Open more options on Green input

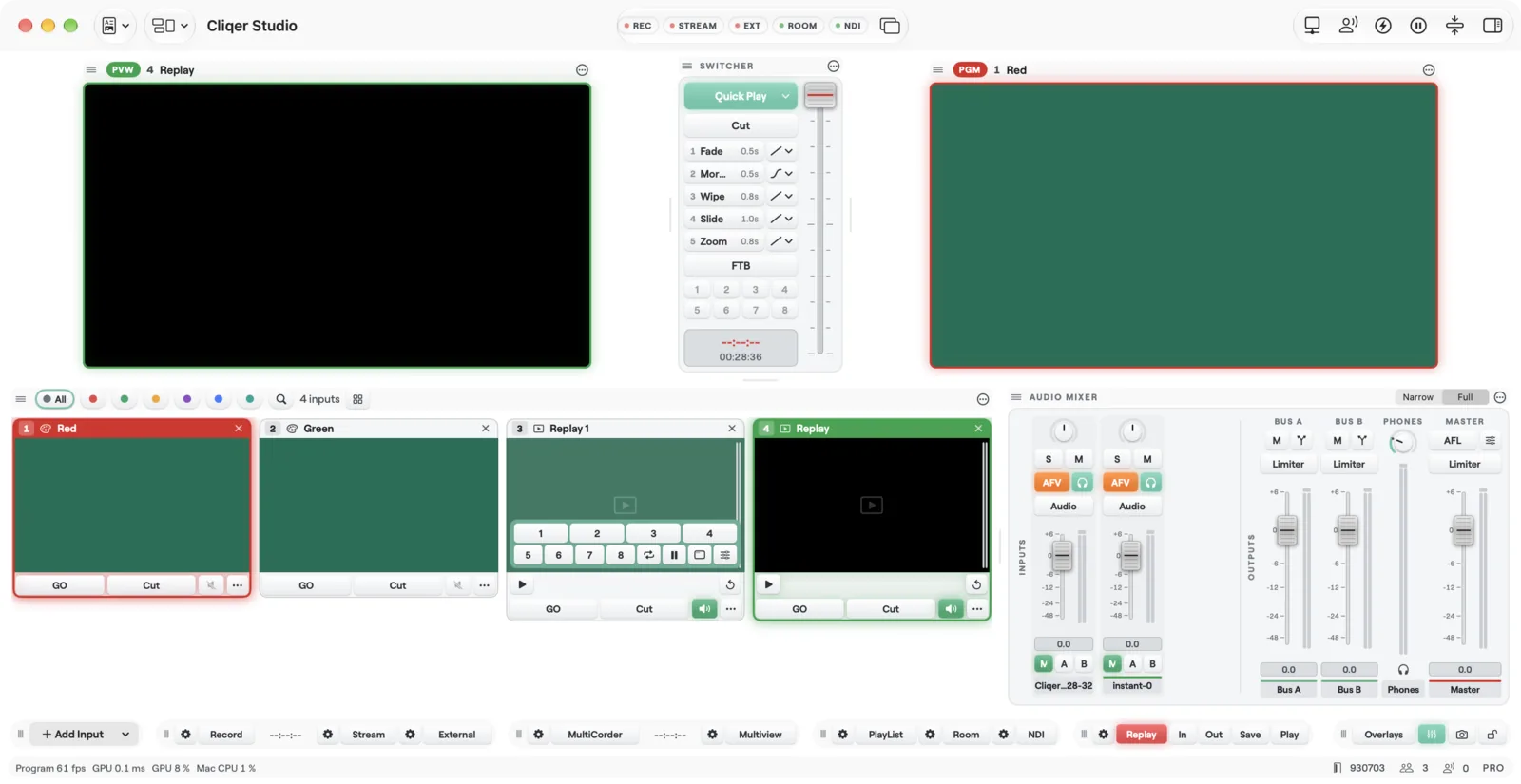click(485, 585)
